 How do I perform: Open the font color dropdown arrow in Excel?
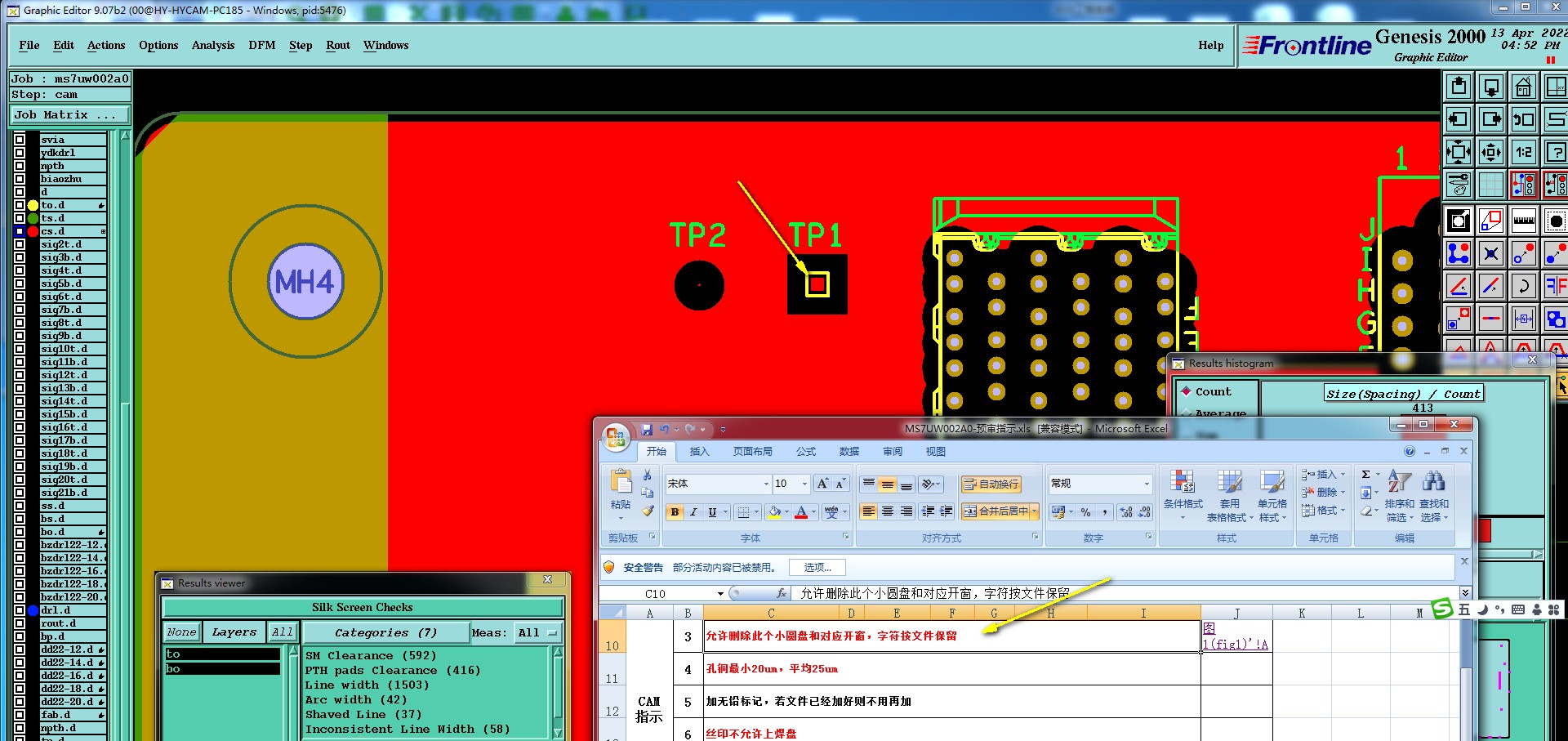tap(813, 512)
